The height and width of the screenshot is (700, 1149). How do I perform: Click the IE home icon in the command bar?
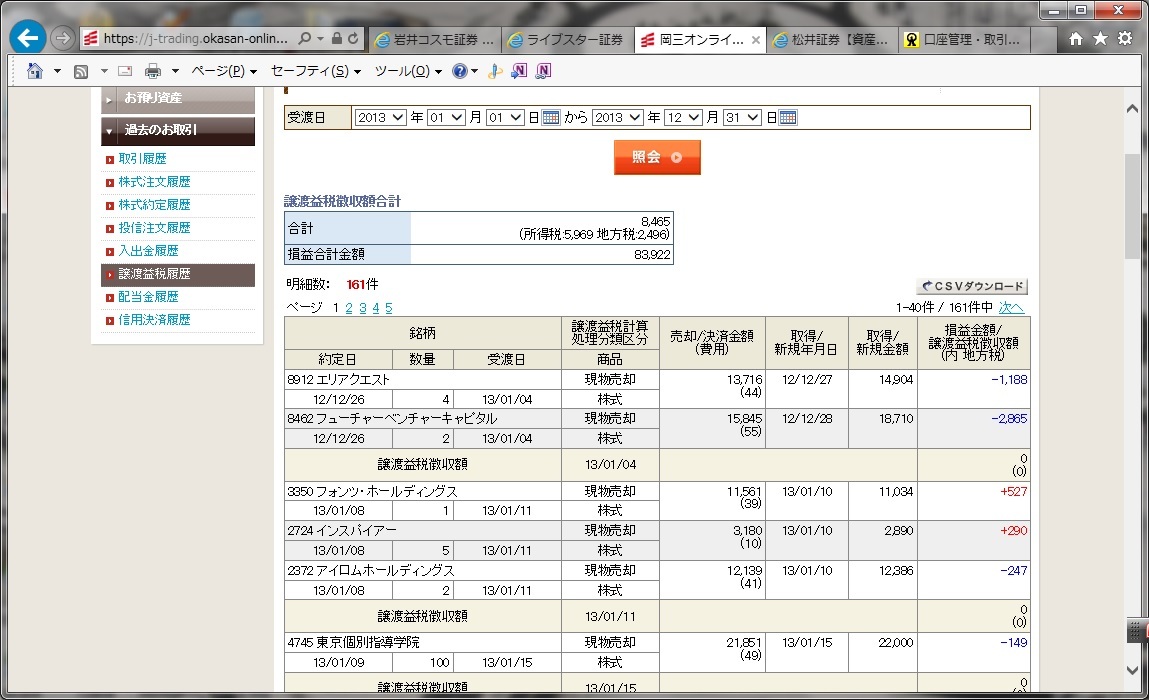35,71
